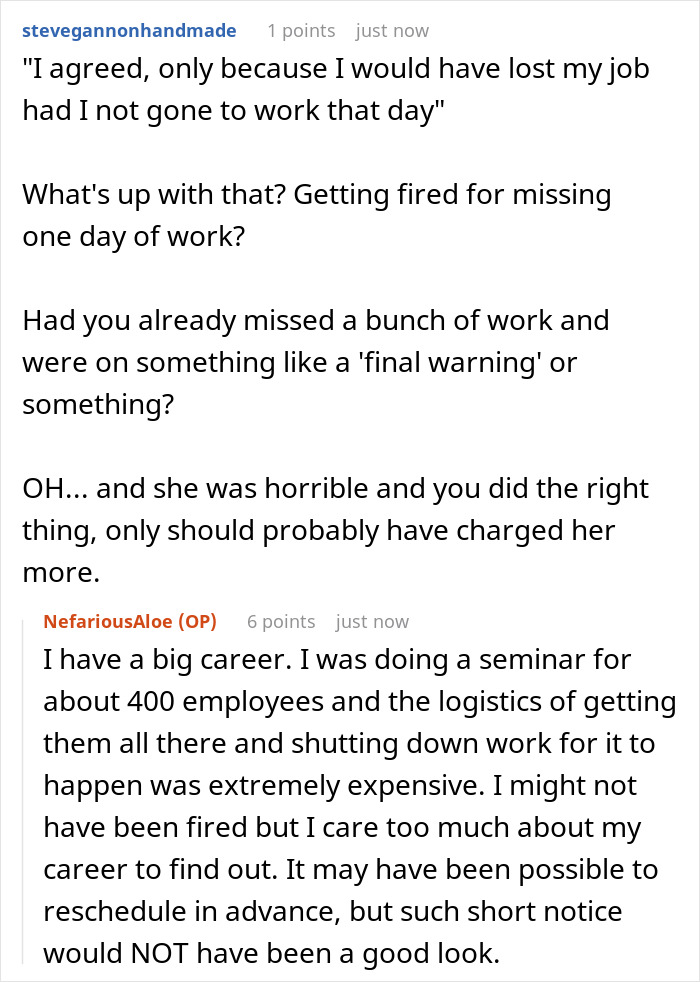Open the "just now" timestamp beside 6 points
Image resolution: width=700 pixels, height=982 pixels.
point(372,621)
